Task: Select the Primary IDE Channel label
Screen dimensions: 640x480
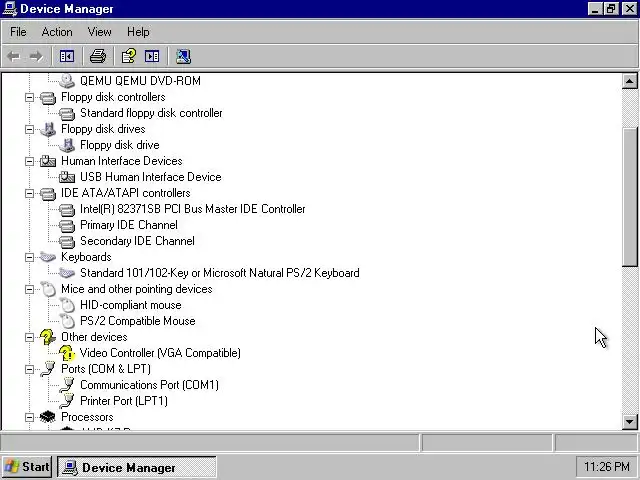Action: (x=129, y=225)
